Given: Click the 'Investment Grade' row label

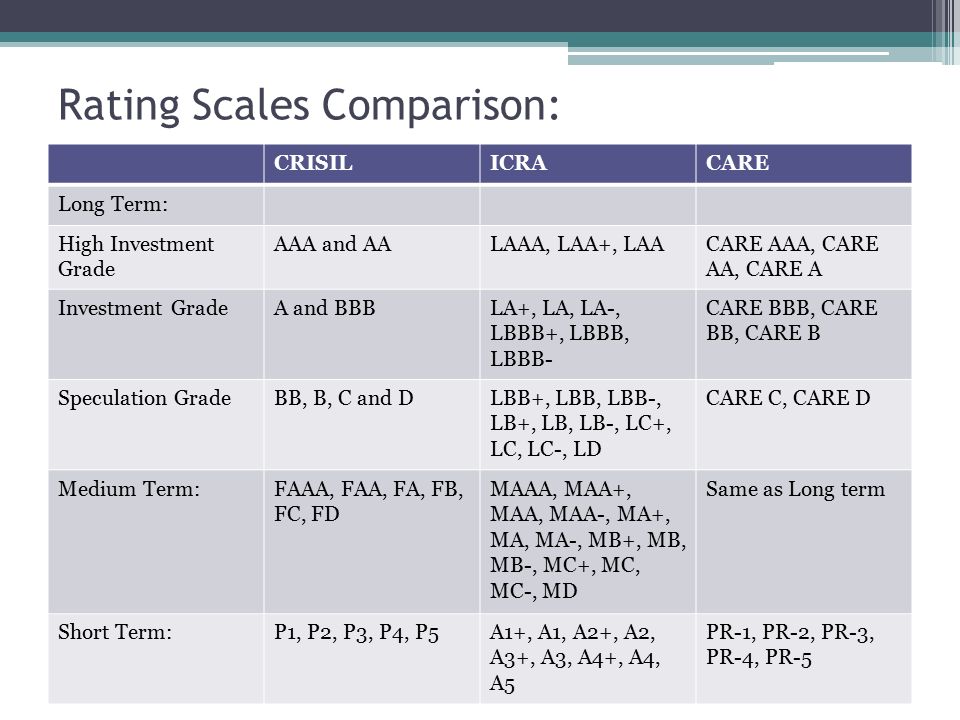Looking at the screenshot, I should 143,307.
